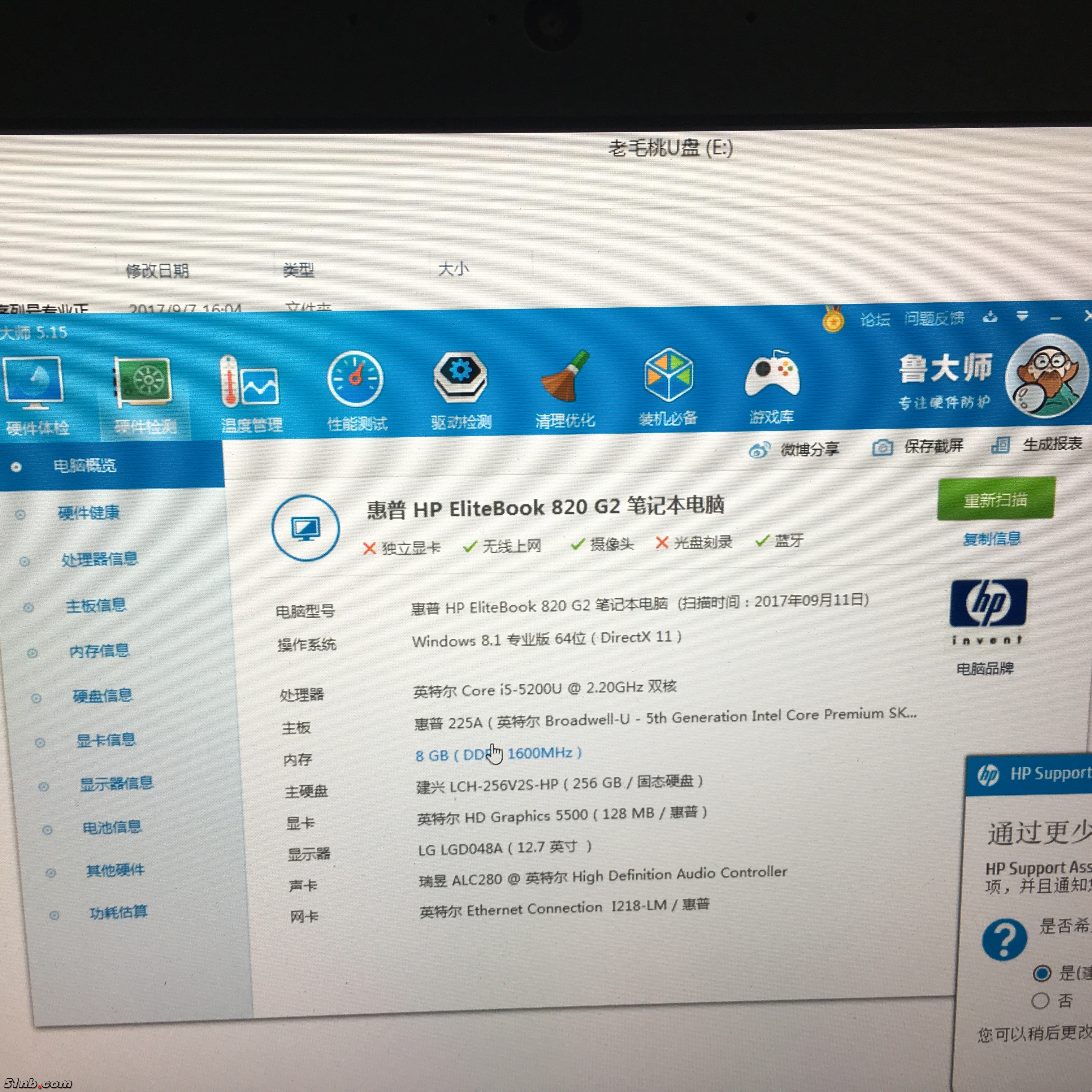Open the 驱动检测 driver detection icon
This screenshot has height=1092, width=1092.
(460, 376)
